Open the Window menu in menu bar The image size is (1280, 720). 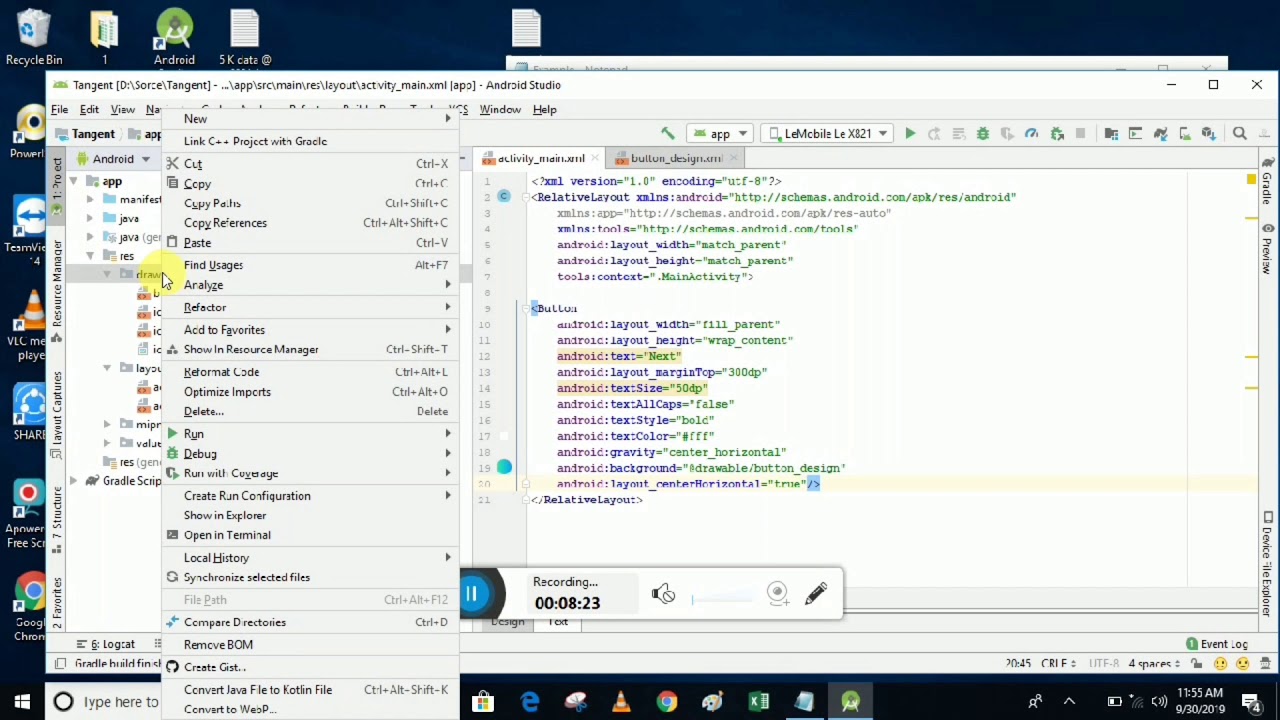pyautogui.click(x=500, y=109)
